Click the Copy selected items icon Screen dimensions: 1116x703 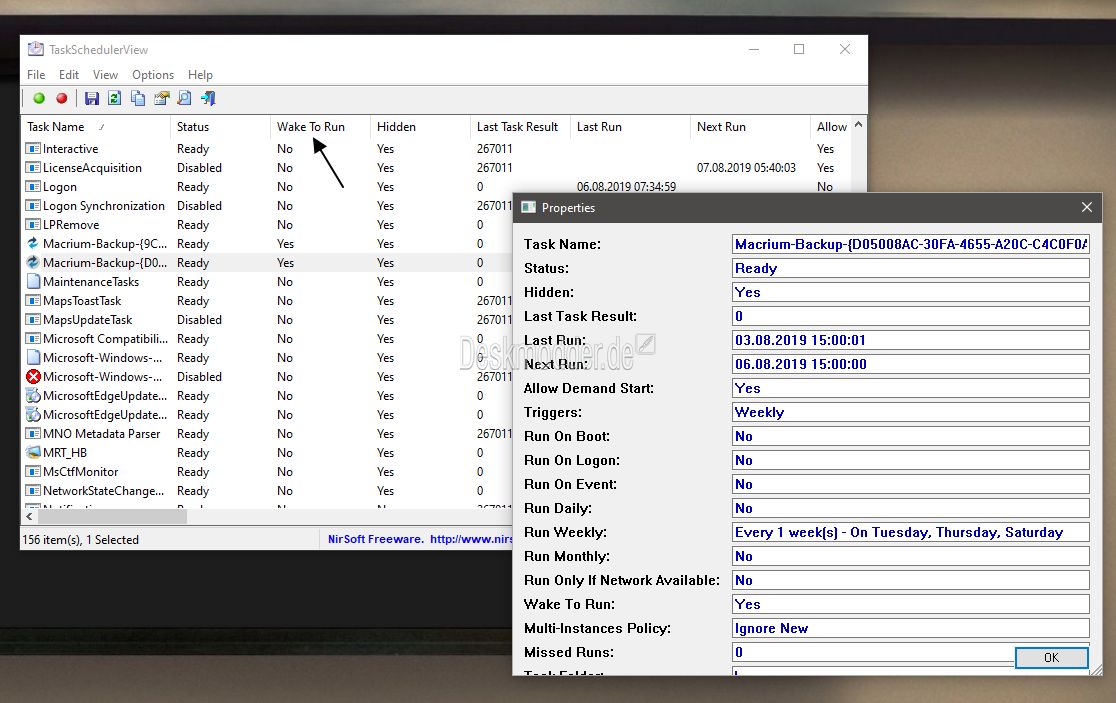tap(138, 98)
